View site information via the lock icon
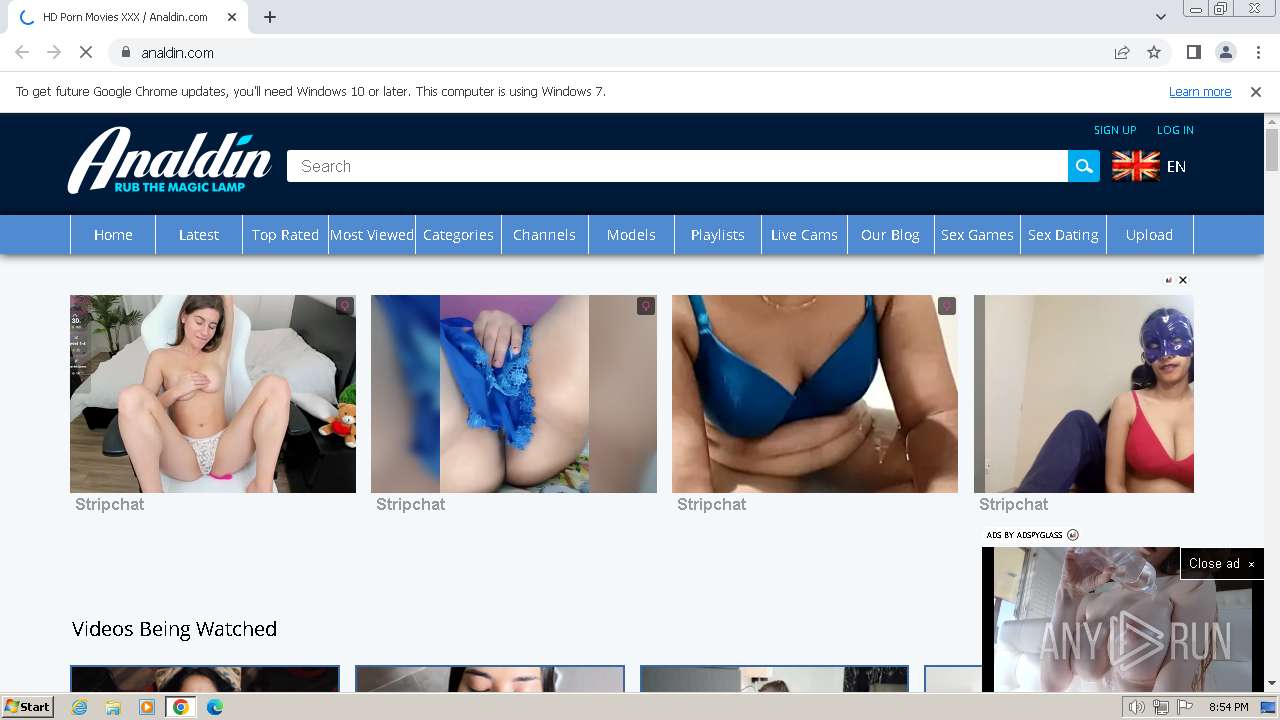This screenshot has width=1280, height=720. [126, 52]
